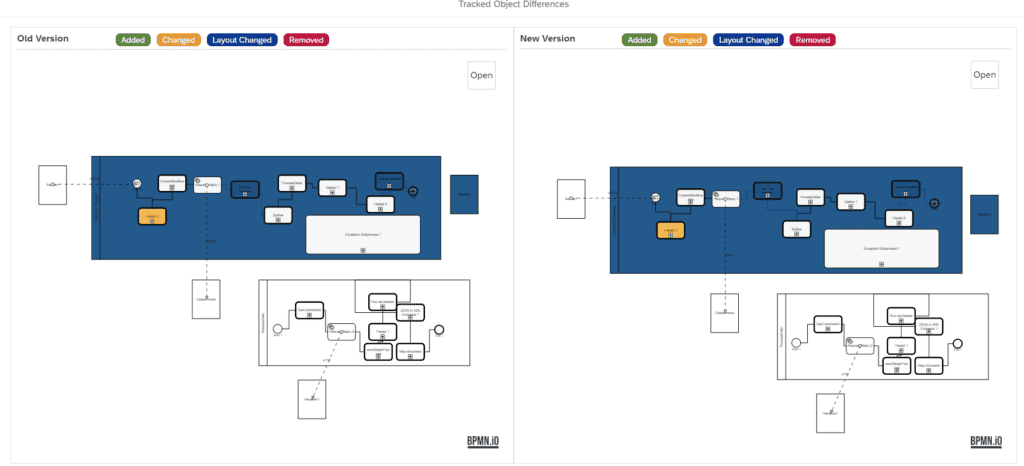Select ProcessOrder task in Old Version
1024x466 pixels.
pyautogui.click(x=292, y=183)
